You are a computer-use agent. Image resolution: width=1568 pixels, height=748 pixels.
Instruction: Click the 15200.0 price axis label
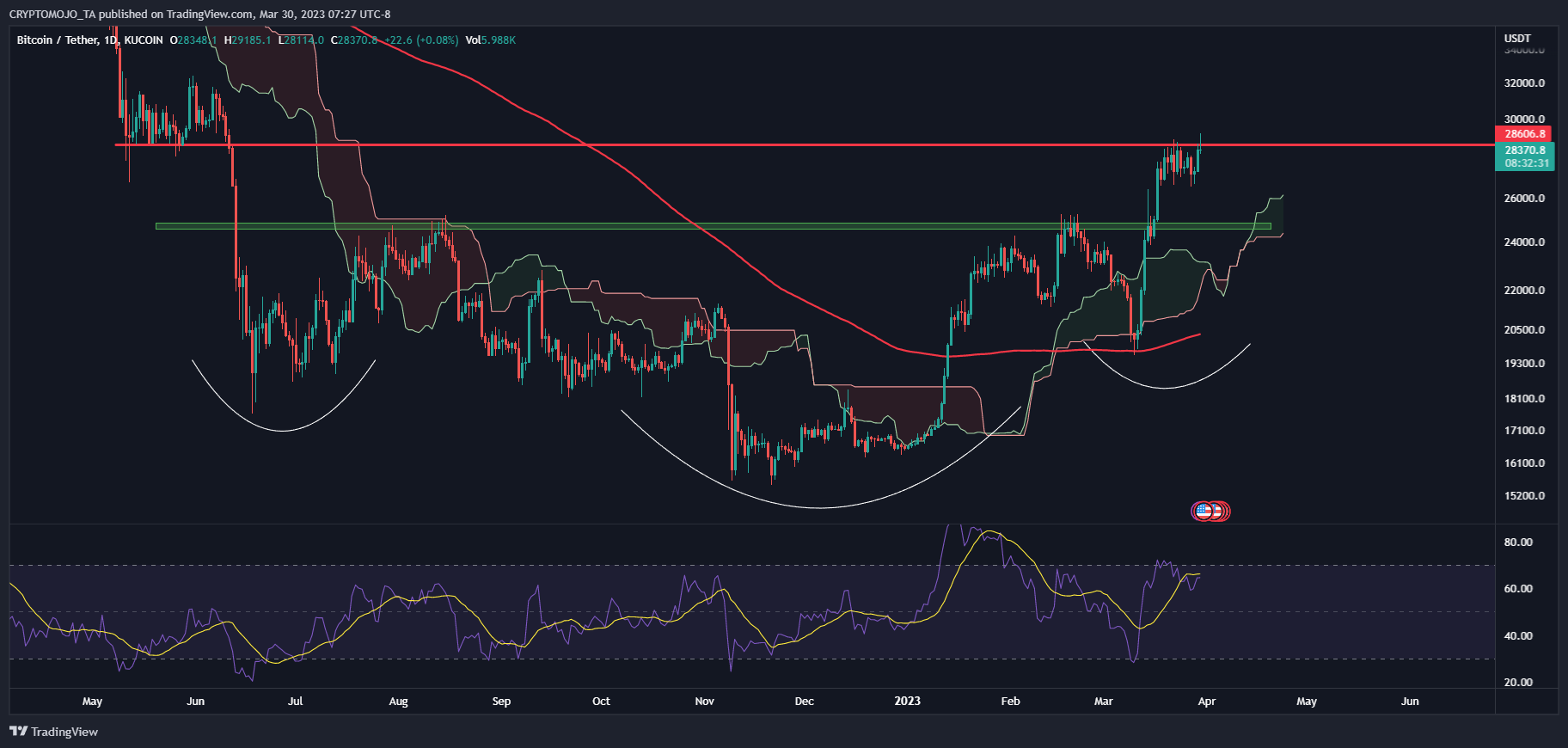tap(1524, 496)
